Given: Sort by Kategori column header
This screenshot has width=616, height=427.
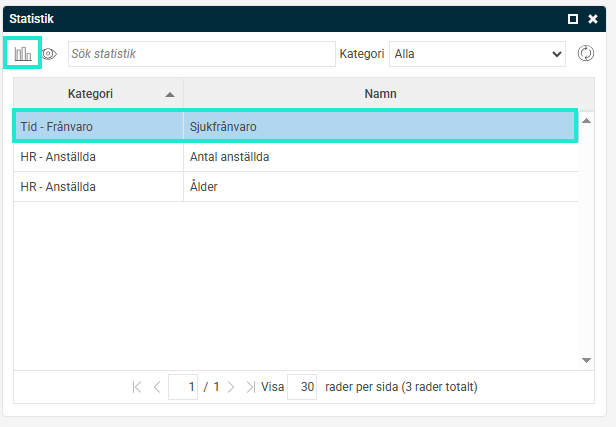Looking at the screenshot, I should (x=90, y=94).
